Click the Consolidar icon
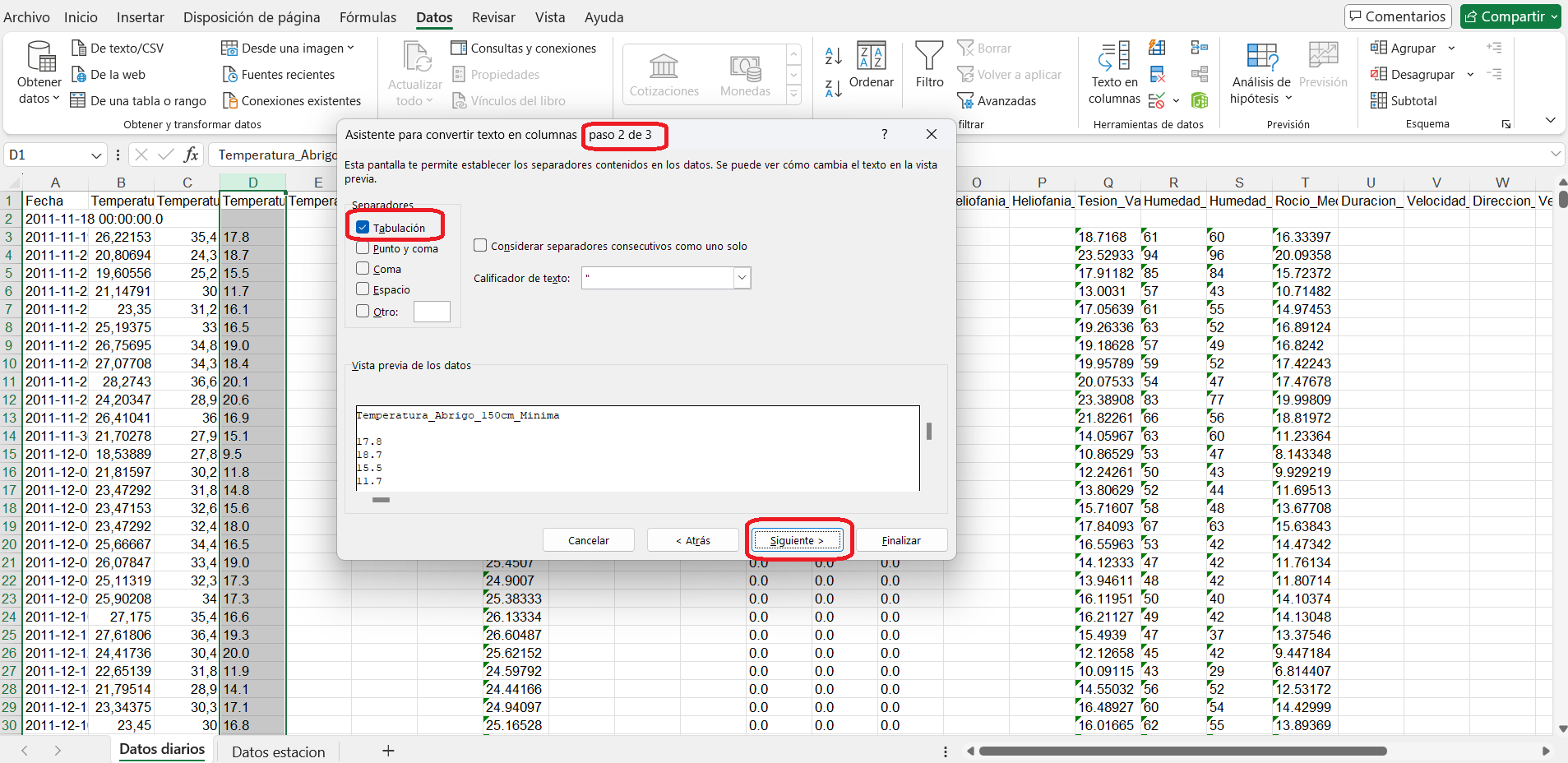The height and width of the screenshot is (763, 1568). coord(1200,48)
